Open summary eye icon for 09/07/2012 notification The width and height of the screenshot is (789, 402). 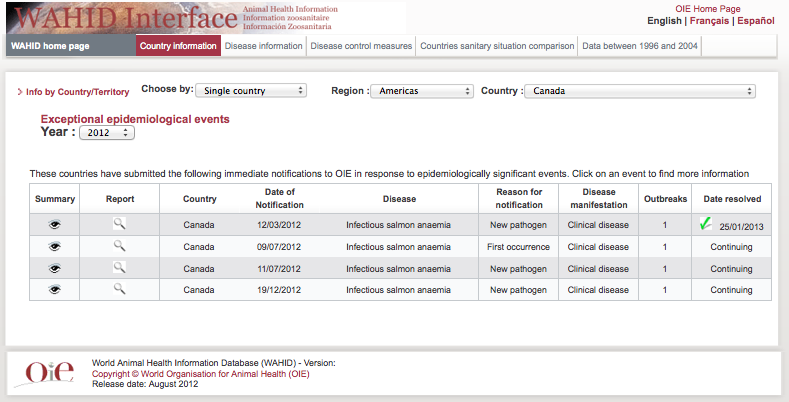[x=55, y=246]
